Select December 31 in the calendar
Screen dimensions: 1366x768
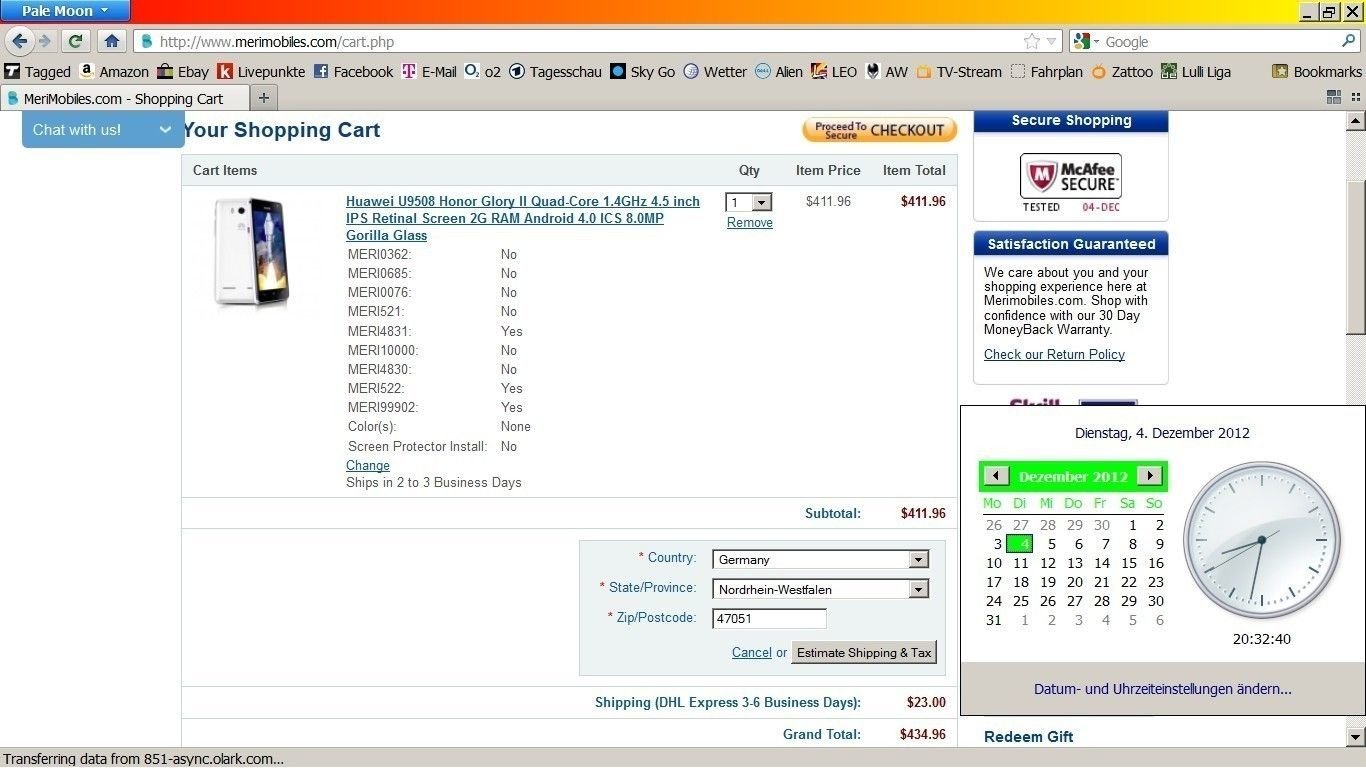[x=993, y=620]
